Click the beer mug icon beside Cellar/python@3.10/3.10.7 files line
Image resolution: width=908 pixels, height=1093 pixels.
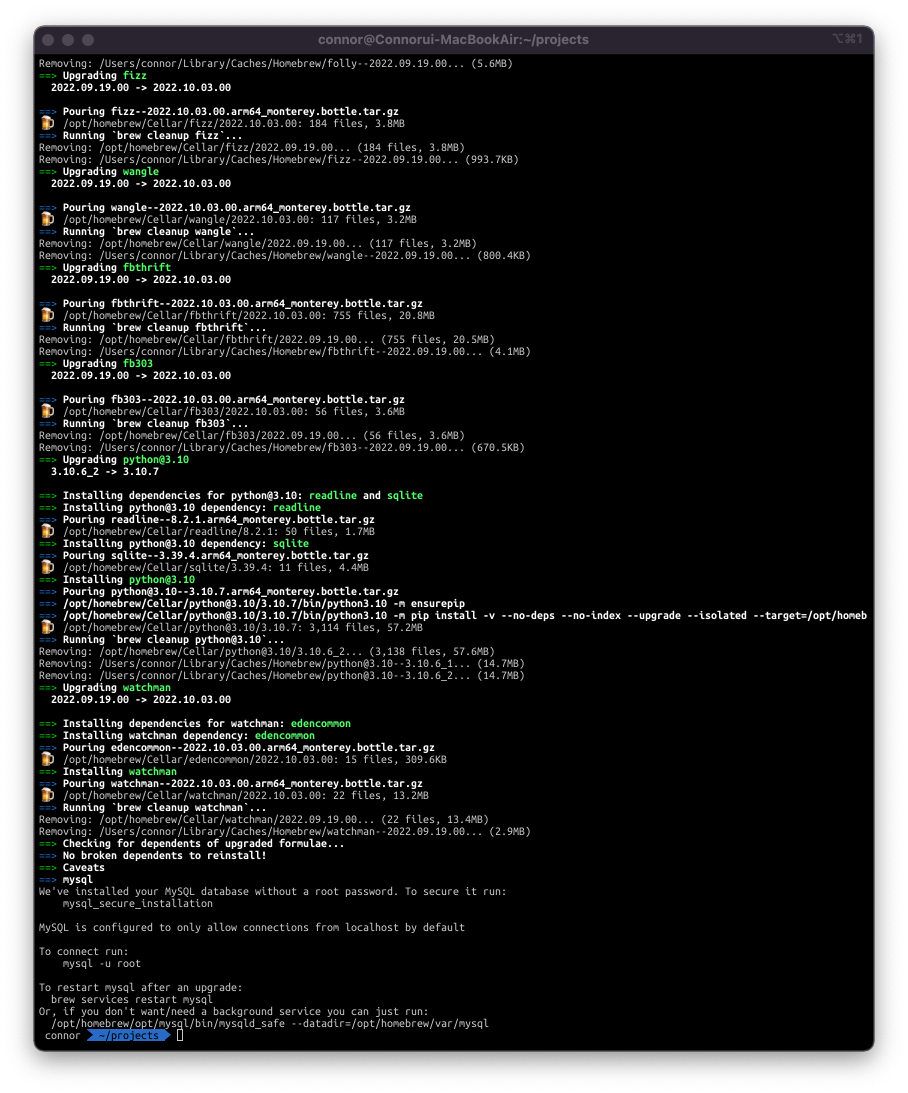(47, 627)
